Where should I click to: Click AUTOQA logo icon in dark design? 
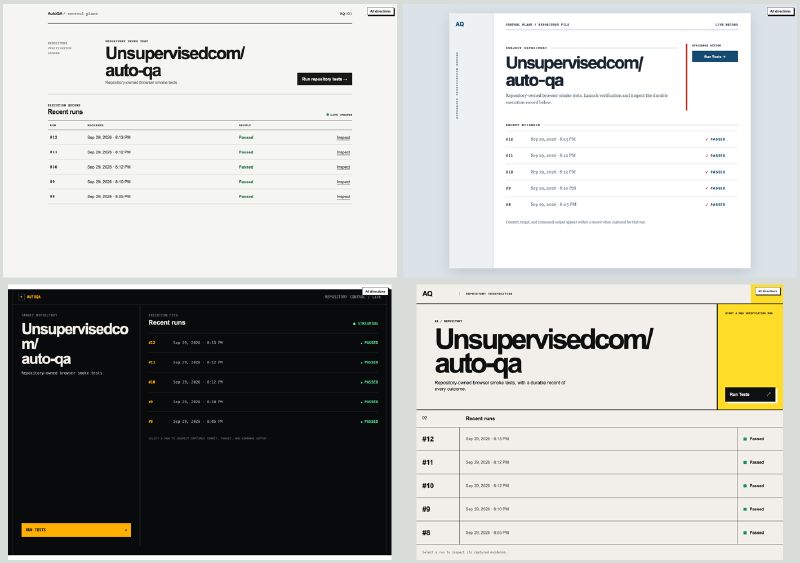pos(21,297)
